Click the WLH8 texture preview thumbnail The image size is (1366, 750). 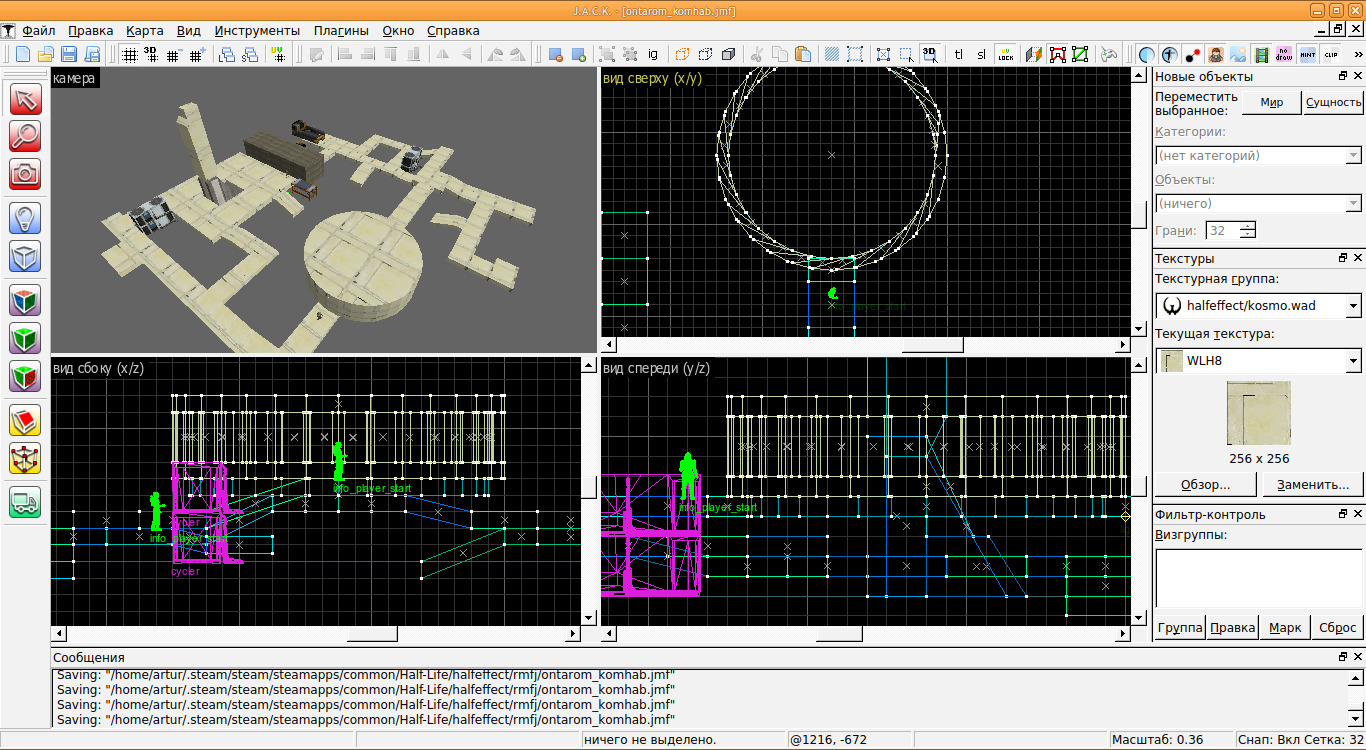(1258, 412)
